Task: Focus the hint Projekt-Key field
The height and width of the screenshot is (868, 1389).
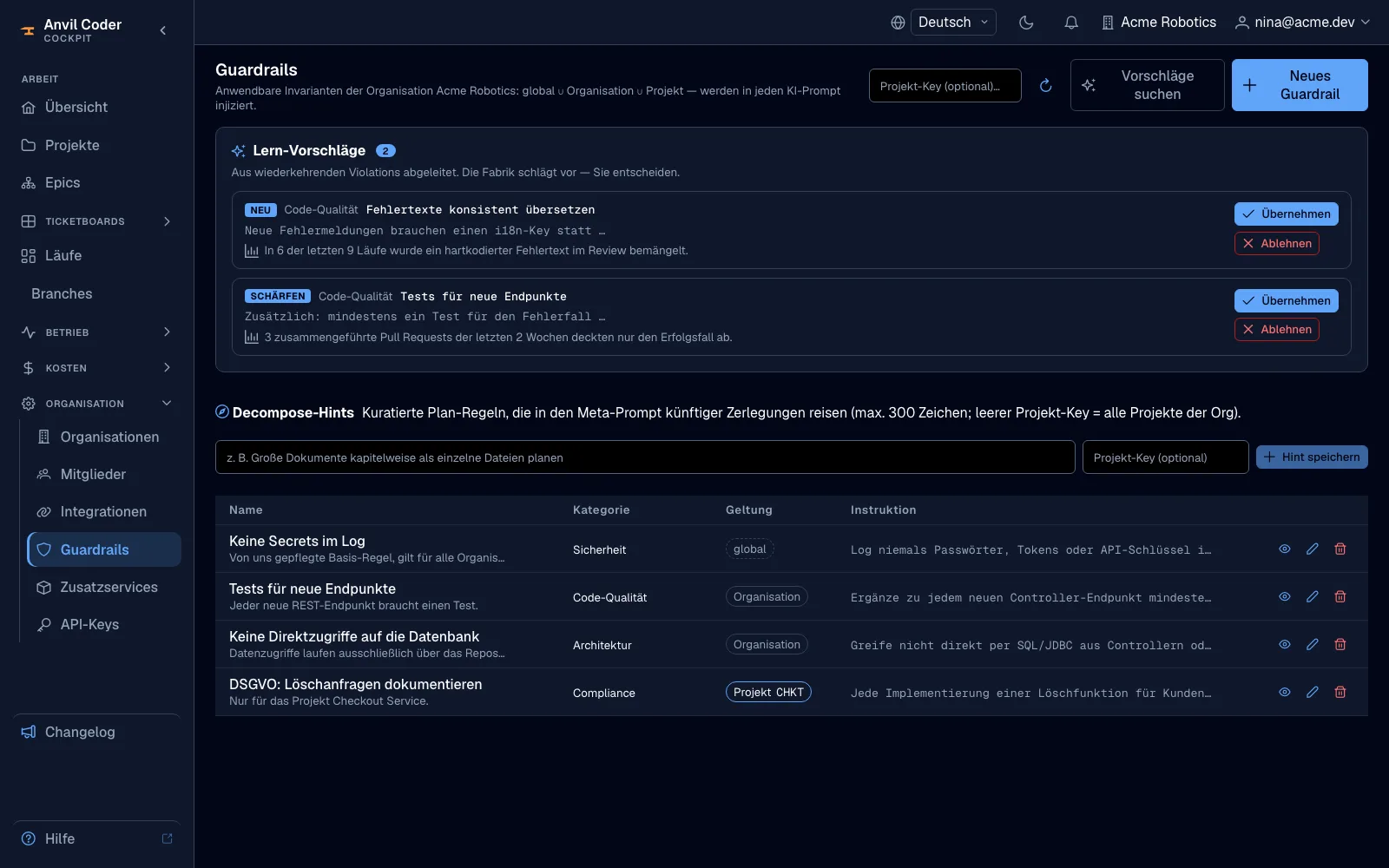Action: click(1165, 457)
